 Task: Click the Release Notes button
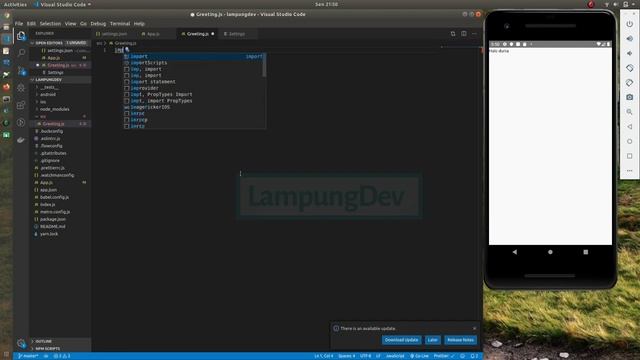(x=460, y=340)
